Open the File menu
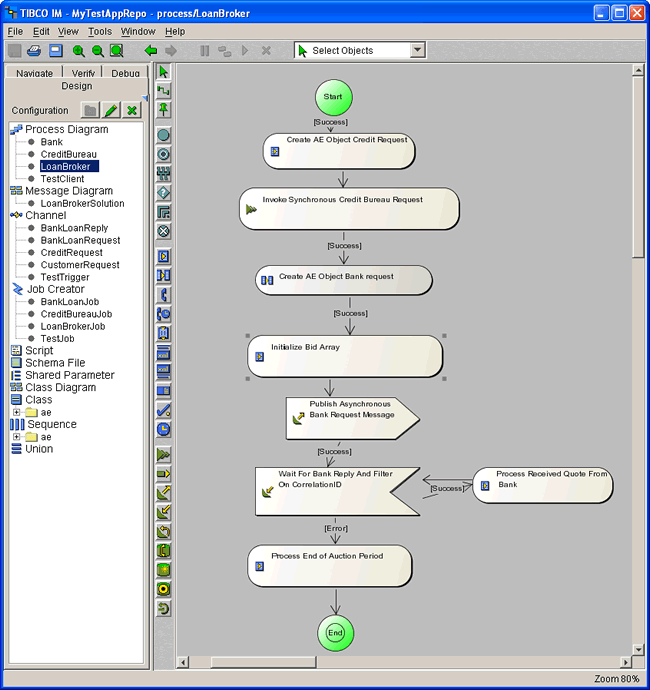Screen dimensions: 650x690 [x=15, y=32]
